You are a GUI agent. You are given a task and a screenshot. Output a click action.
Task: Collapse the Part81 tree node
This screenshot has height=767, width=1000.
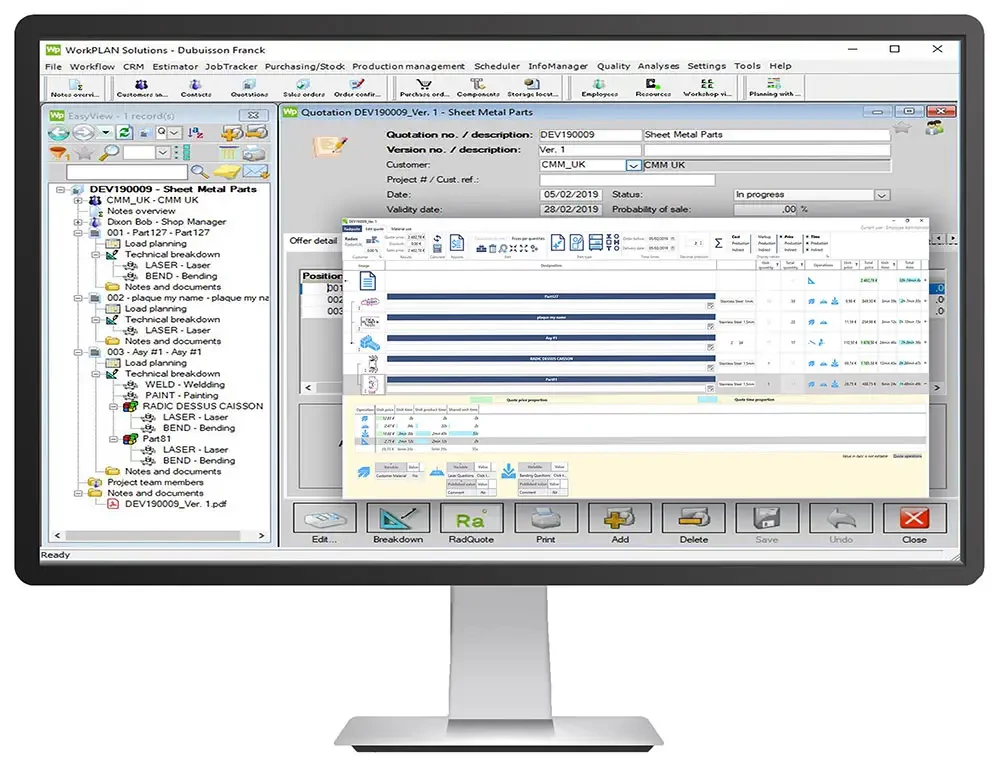pos(114,439)
